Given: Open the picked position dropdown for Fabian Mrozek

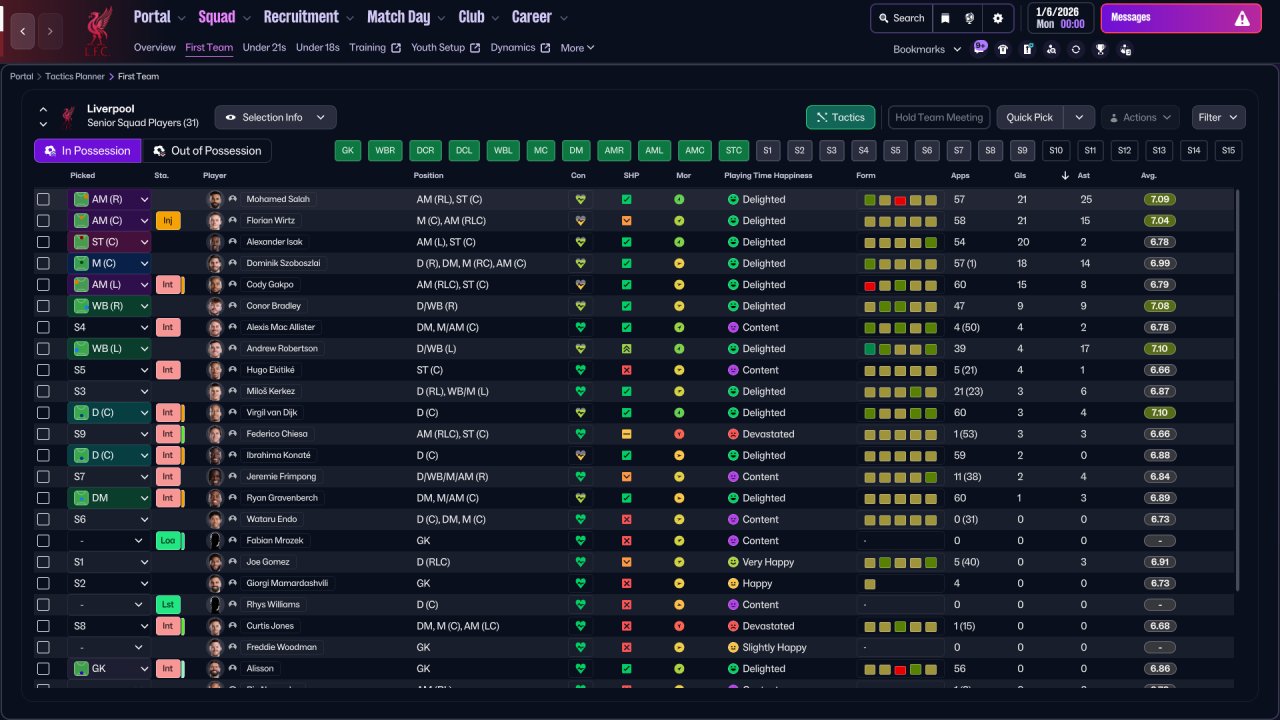Looking at the screenshot, I should point(110,541).
